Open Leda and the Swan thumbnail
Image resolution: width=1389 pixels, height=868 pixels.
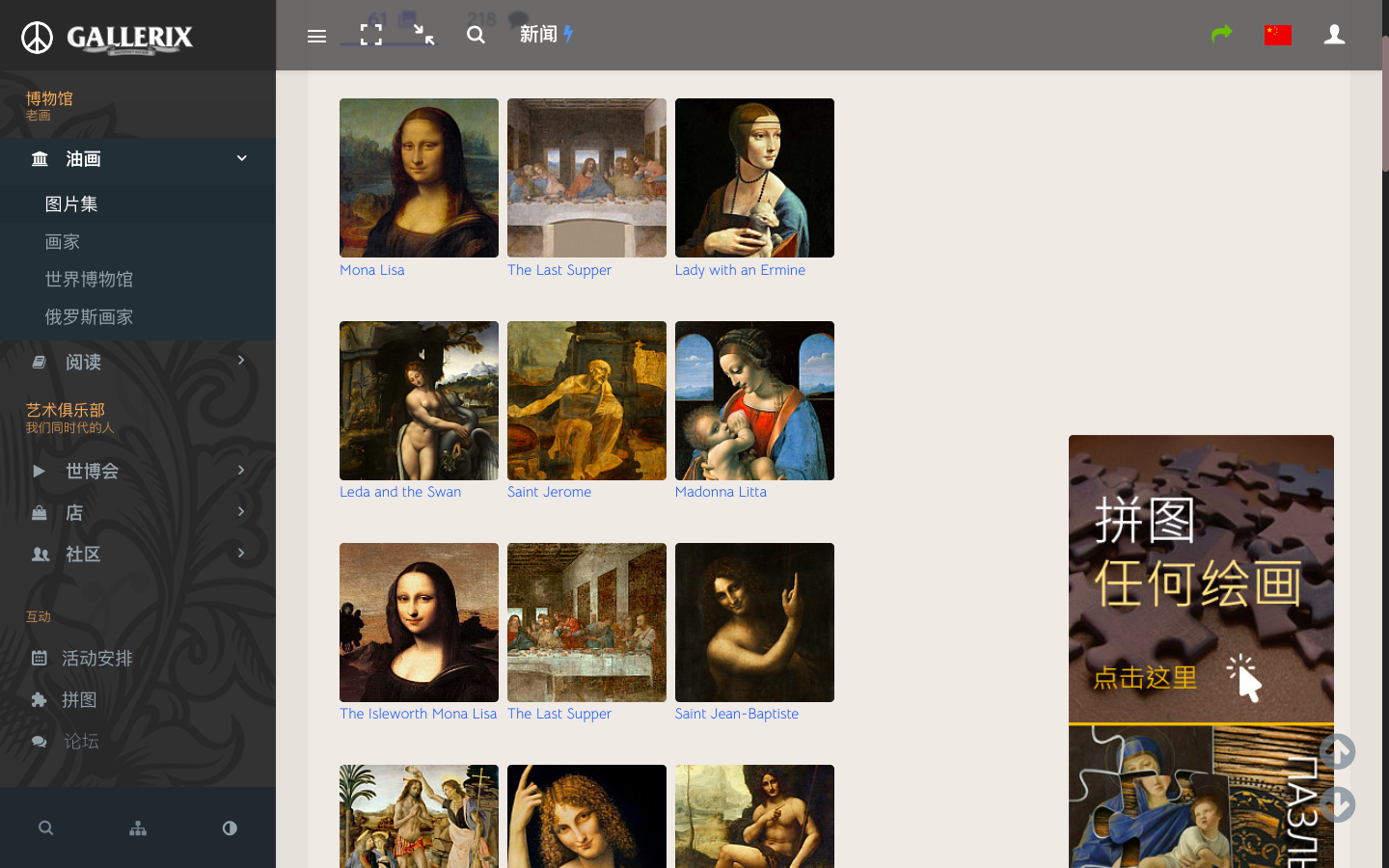point(419,400)
